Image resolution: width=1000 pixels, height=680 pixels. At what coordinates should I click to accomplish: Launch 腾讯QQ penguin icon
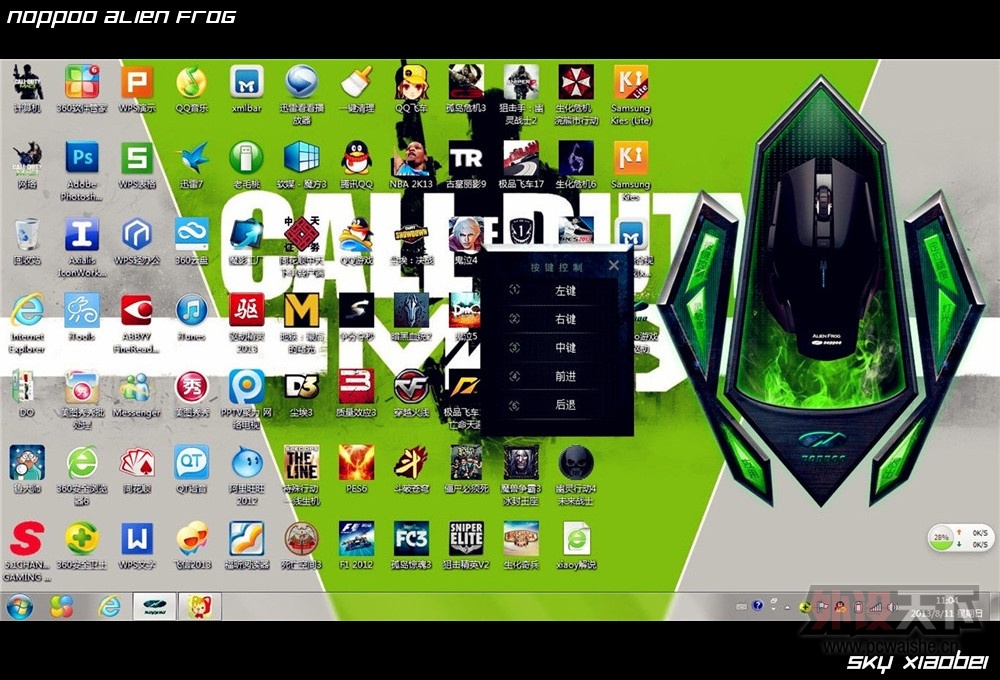pos(357,158)
